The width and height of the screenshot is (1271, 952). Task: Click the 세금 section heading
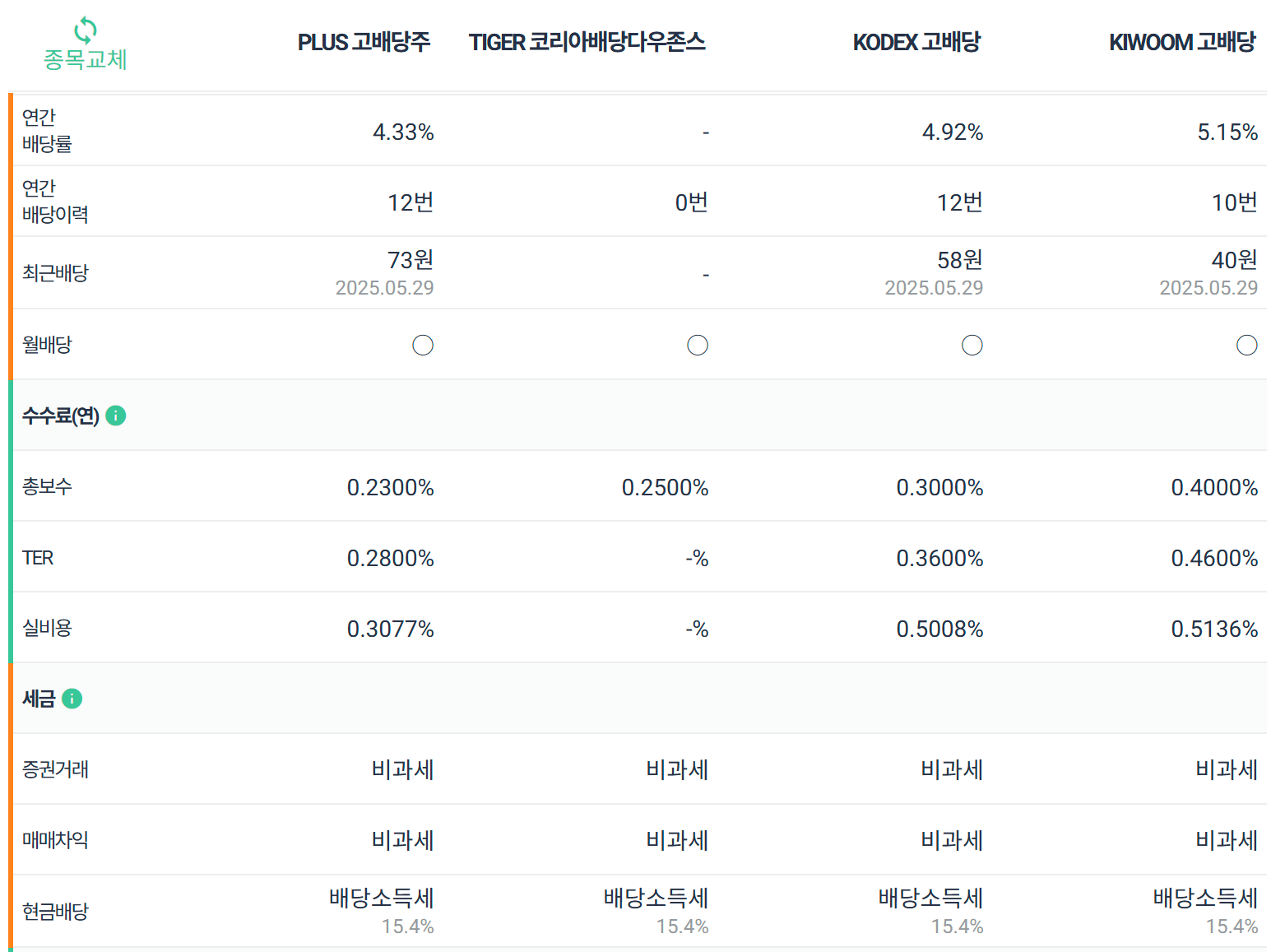[x=39, y=699]
